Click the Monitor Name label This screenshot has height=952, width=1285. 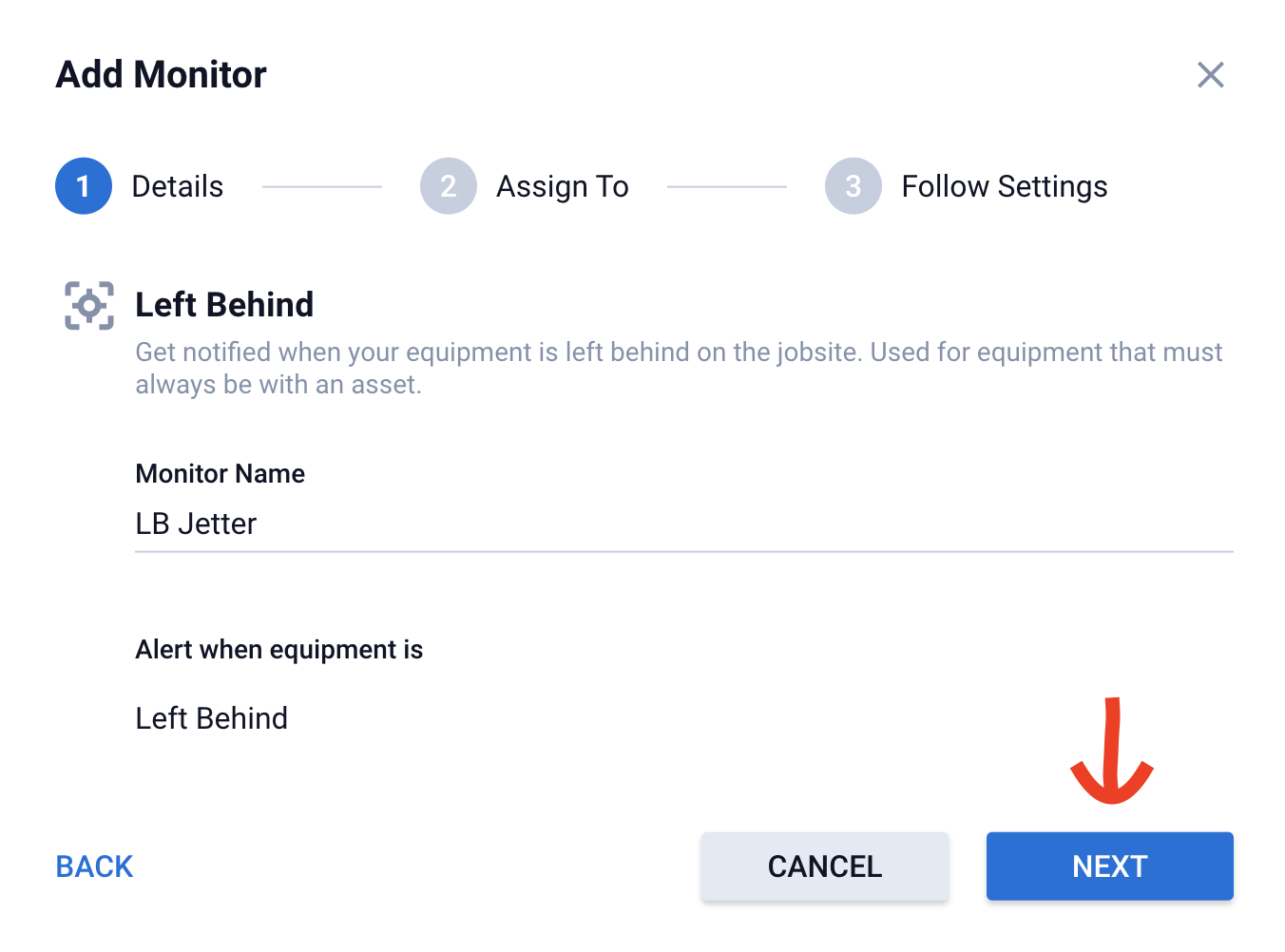tap(221, 473)
